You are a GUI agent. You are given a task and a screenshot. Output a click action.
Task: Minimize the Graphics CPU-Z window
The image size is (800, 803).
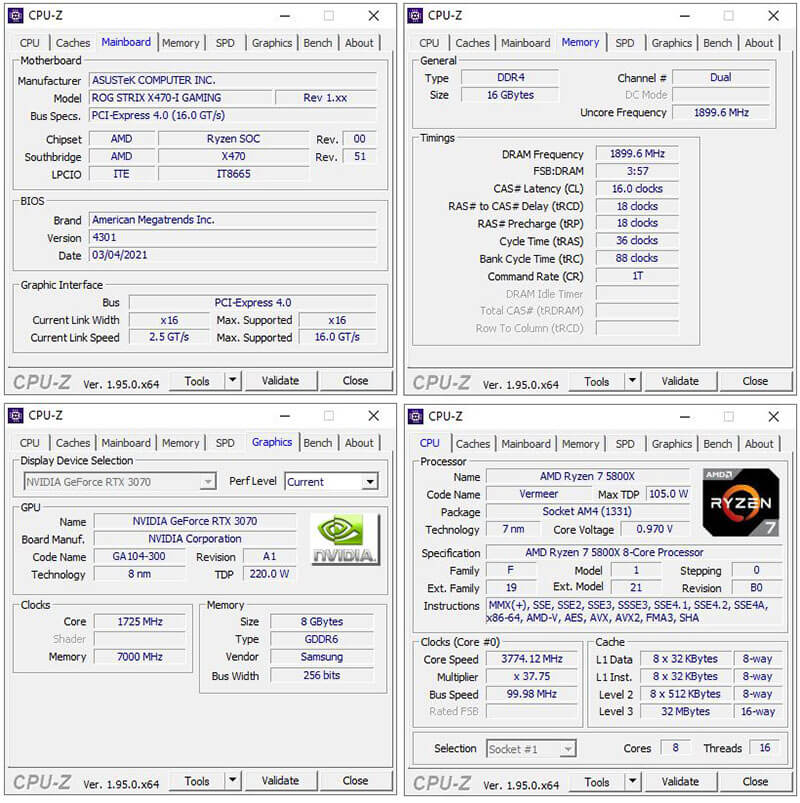click(x=285, y=416)
